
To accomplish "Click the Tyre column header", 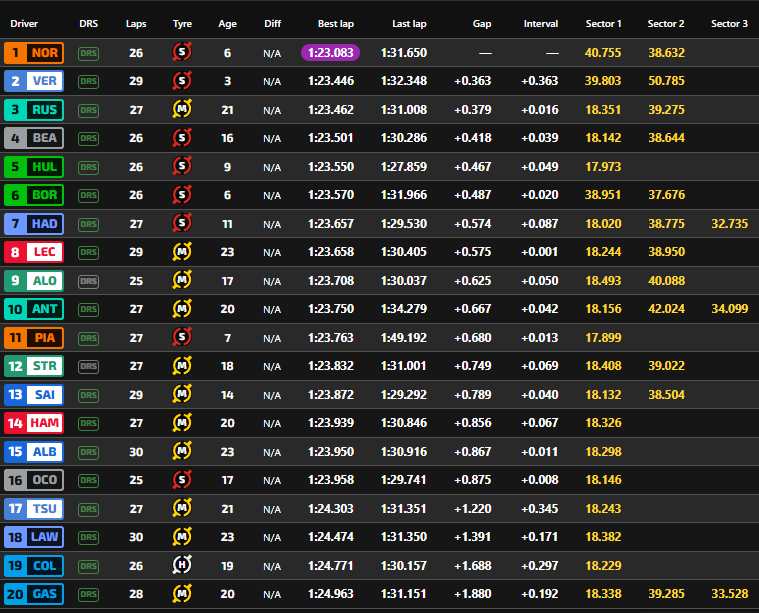I will click(x=182, y=23).
